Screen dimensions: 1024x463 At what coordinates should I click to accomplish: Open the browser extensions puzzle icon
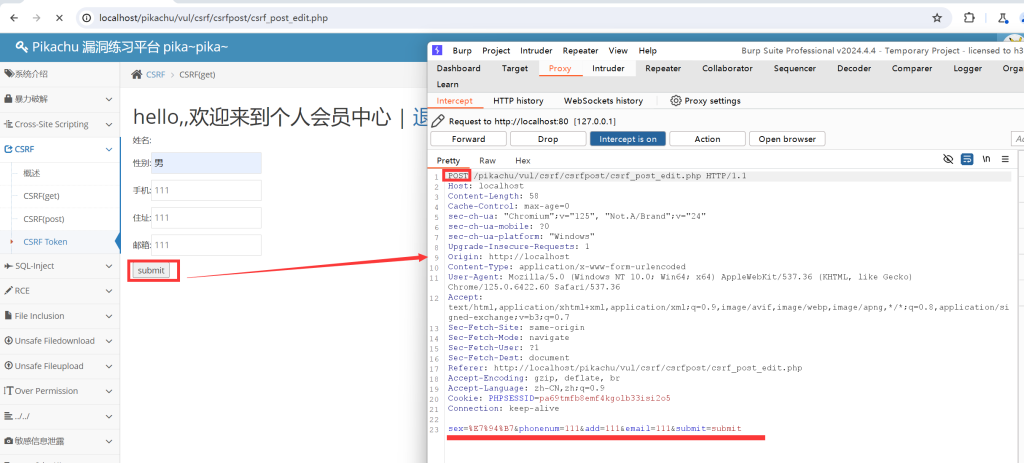point(970,18)
